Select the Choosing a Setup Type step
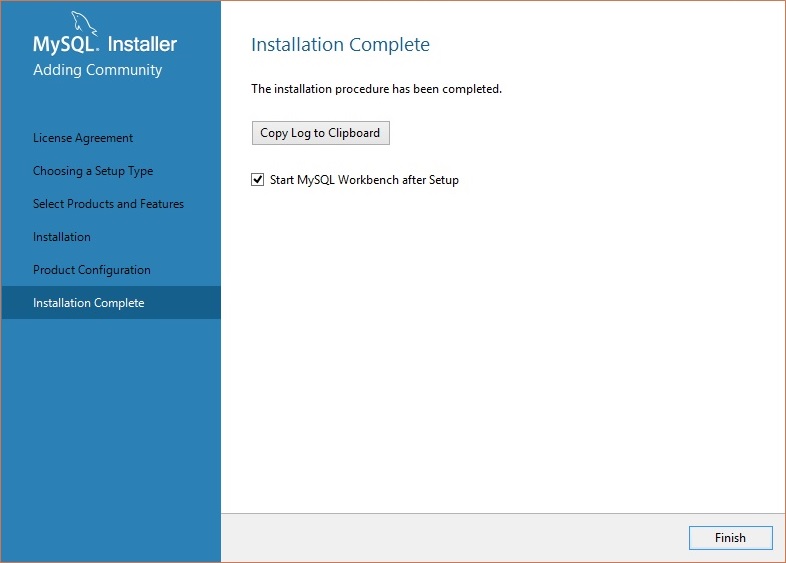The image size is (786, 563). (x=93, y=171)
